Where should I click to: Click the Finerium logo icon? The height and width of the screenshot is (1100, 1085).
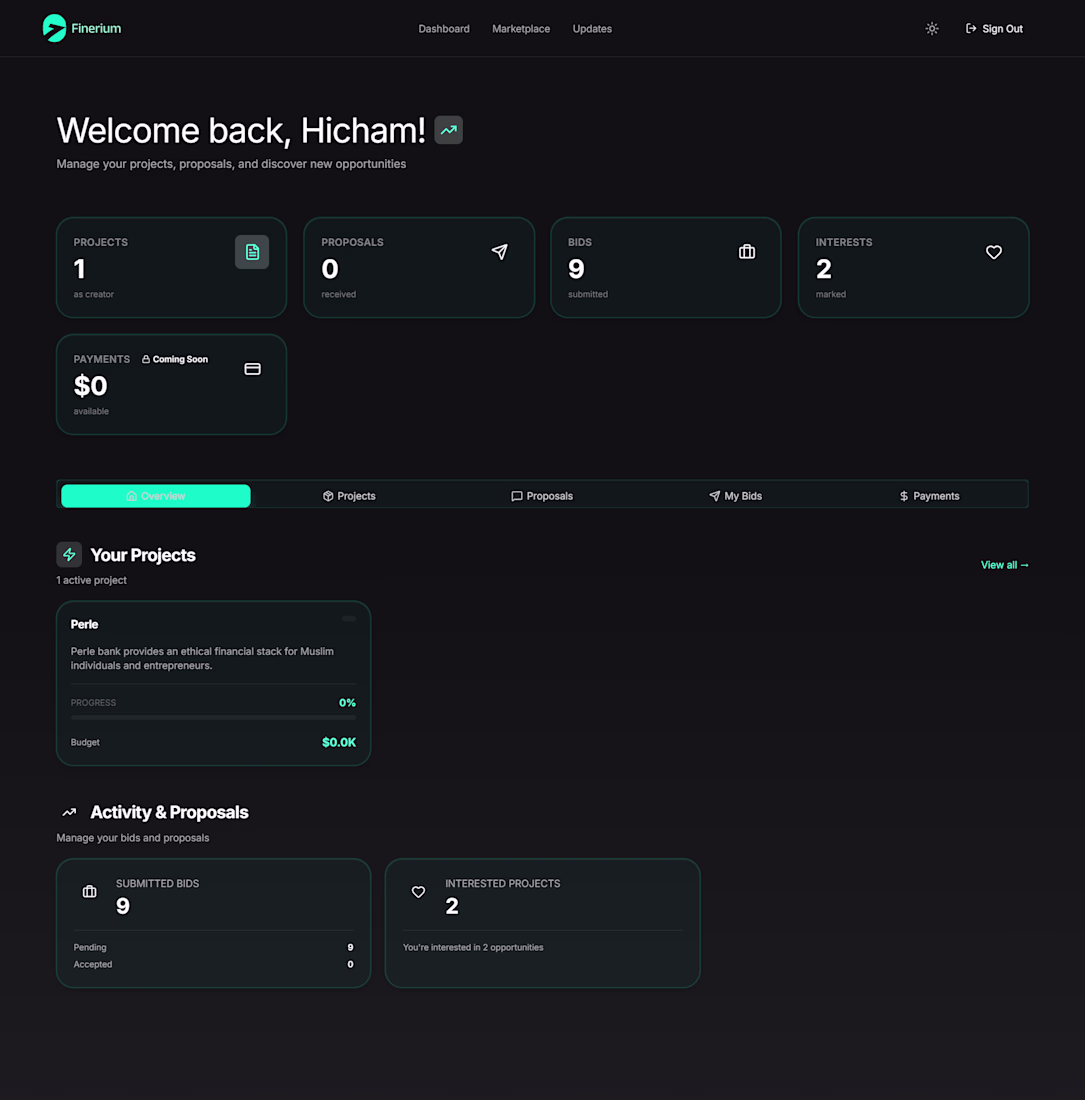54,28
